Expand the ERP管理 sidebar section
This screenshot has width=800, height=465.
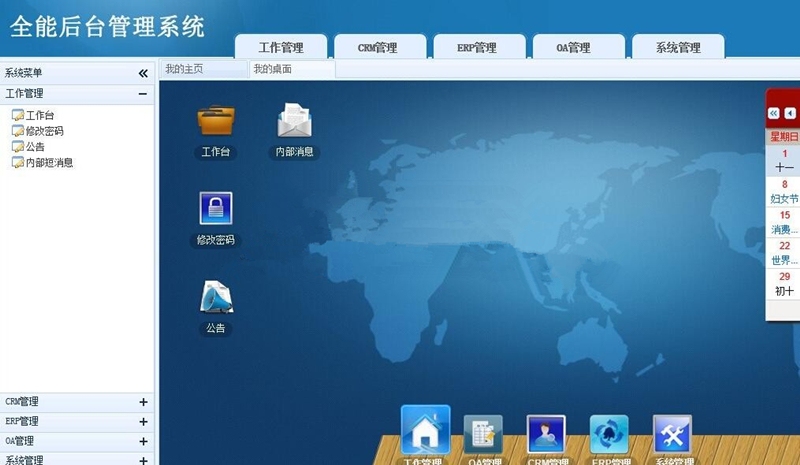(143, 422)
